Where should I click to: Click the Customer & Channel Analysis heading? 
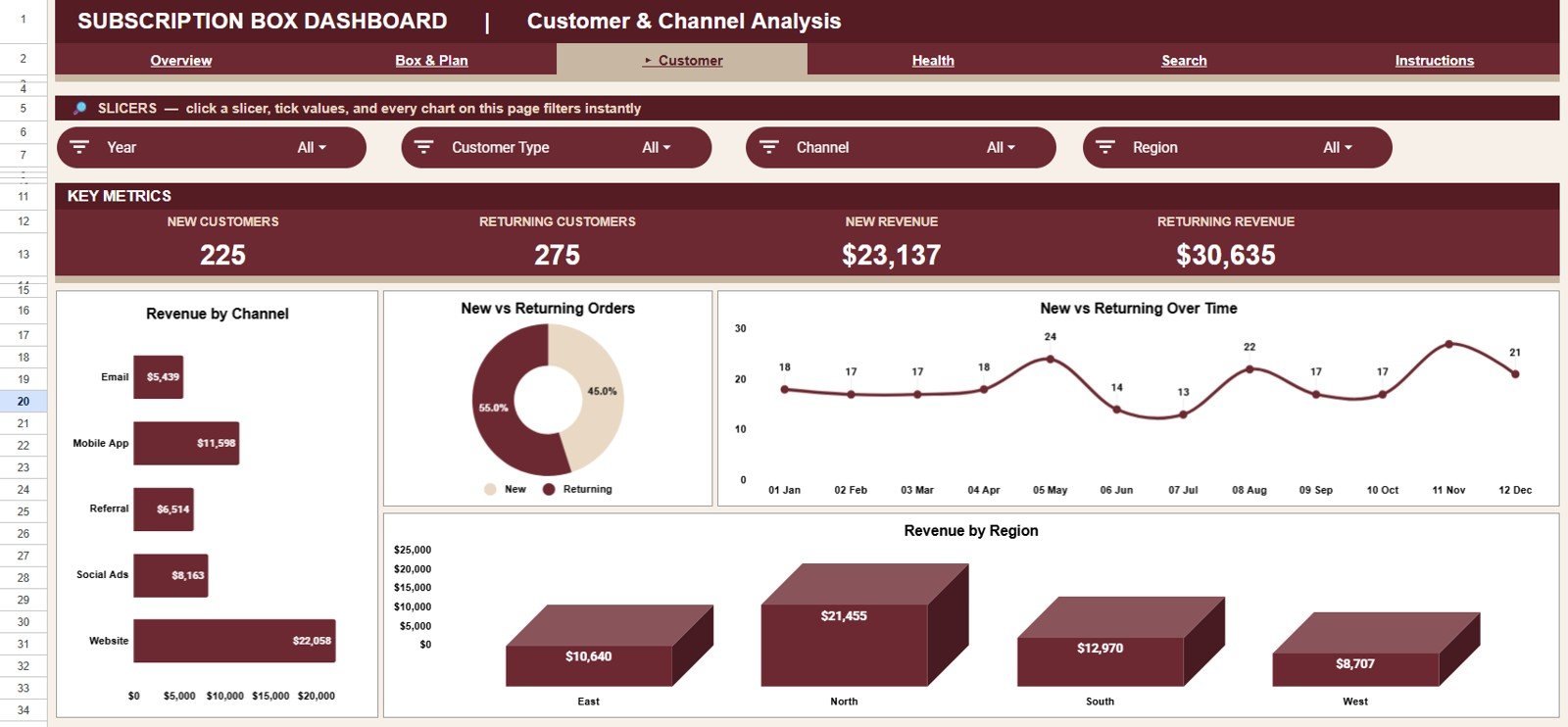click(x=684, y=21)
